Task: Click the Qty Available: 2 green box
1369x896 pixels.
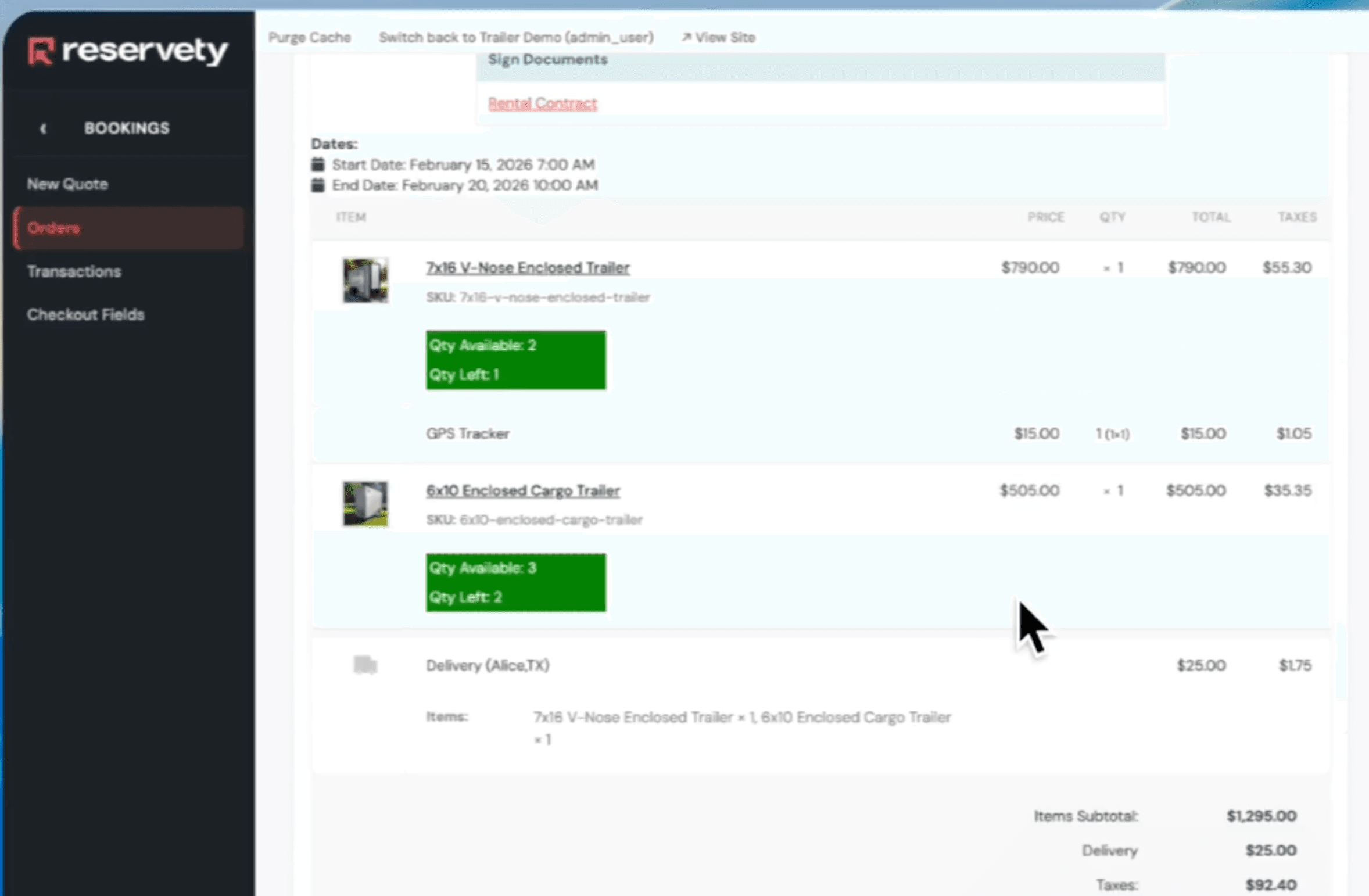Action: pyautogui.click(x=516, y=360)
